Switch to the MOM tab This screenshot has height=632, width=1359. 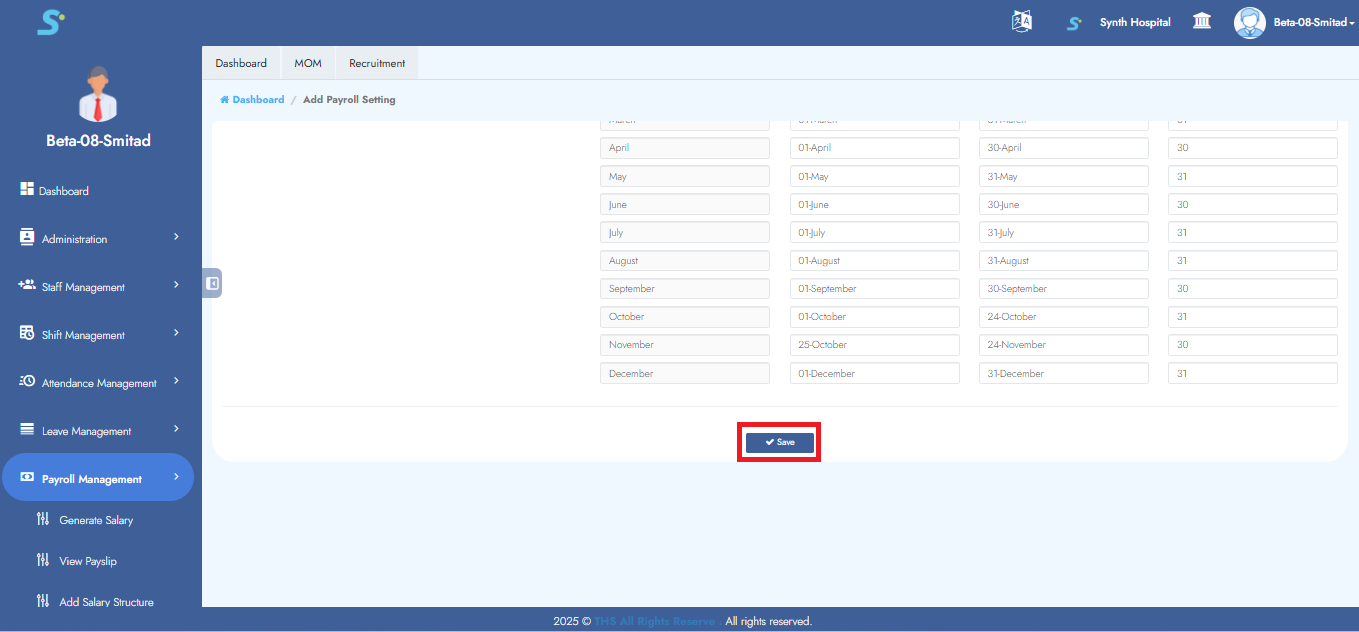[x=308, y=63]
